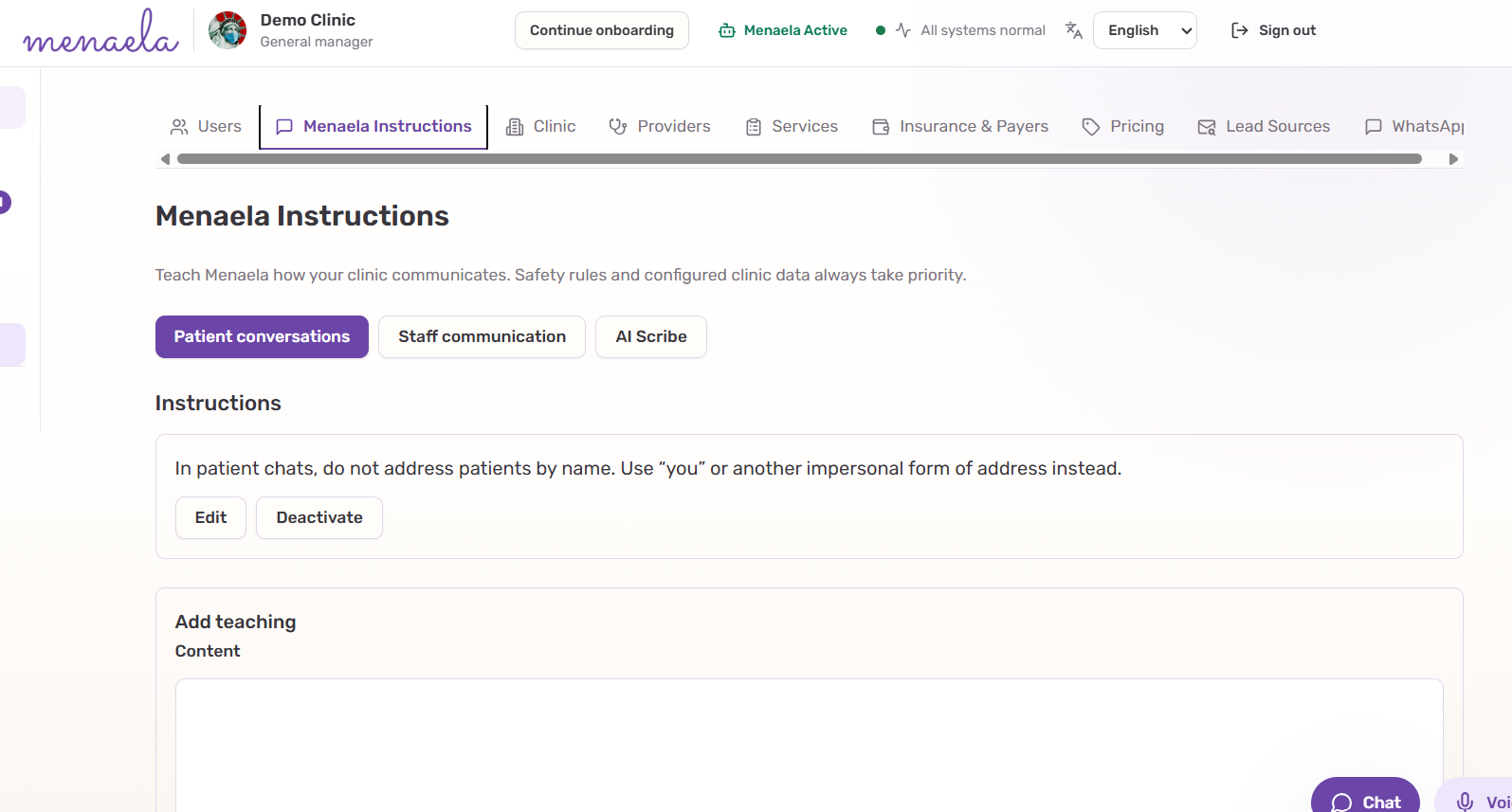
Task: Switch to the Pricing tab
Action: tap(1123, 127)
